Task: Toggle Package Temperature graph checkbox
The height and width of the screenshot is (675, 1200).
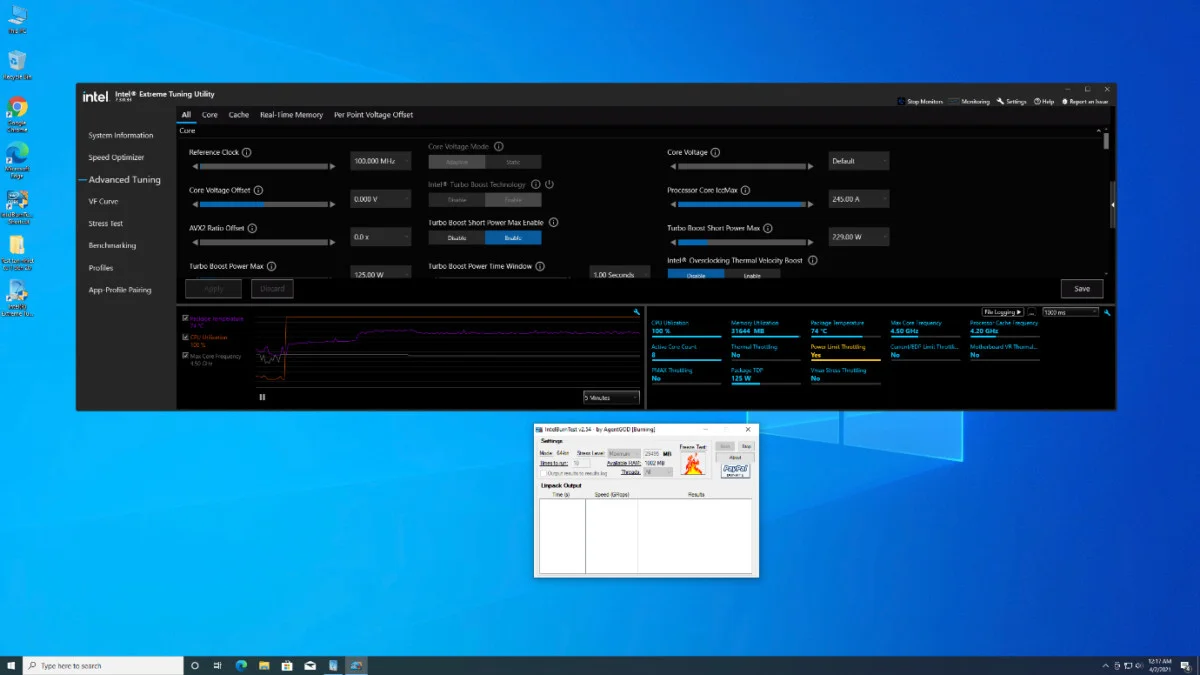Action: pos(185,319)
